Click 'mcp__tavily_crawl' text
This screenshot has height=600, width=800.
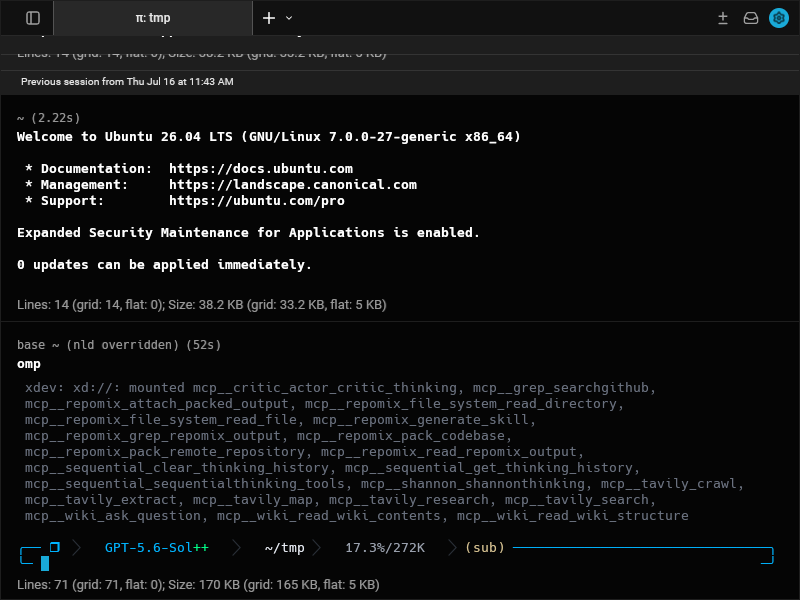coord(668,484)
